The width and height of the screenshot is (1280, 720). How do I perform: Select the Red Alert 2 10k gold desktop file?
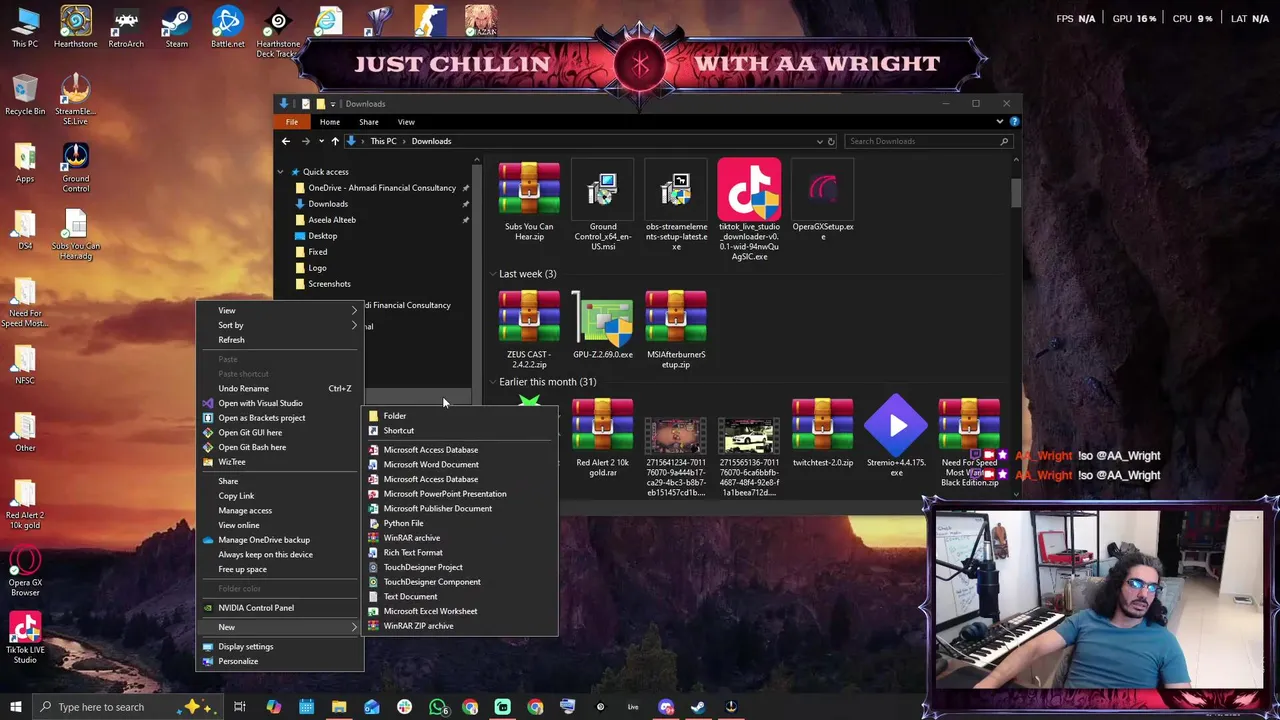point(25,505)
